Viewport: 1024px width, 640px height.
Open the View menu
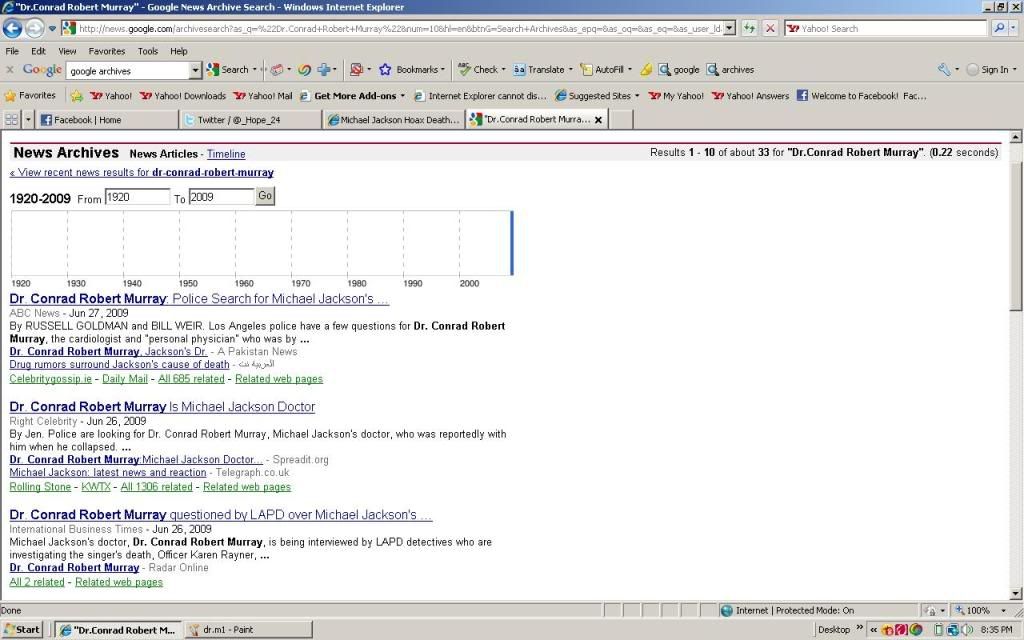[x=67, y=51]
